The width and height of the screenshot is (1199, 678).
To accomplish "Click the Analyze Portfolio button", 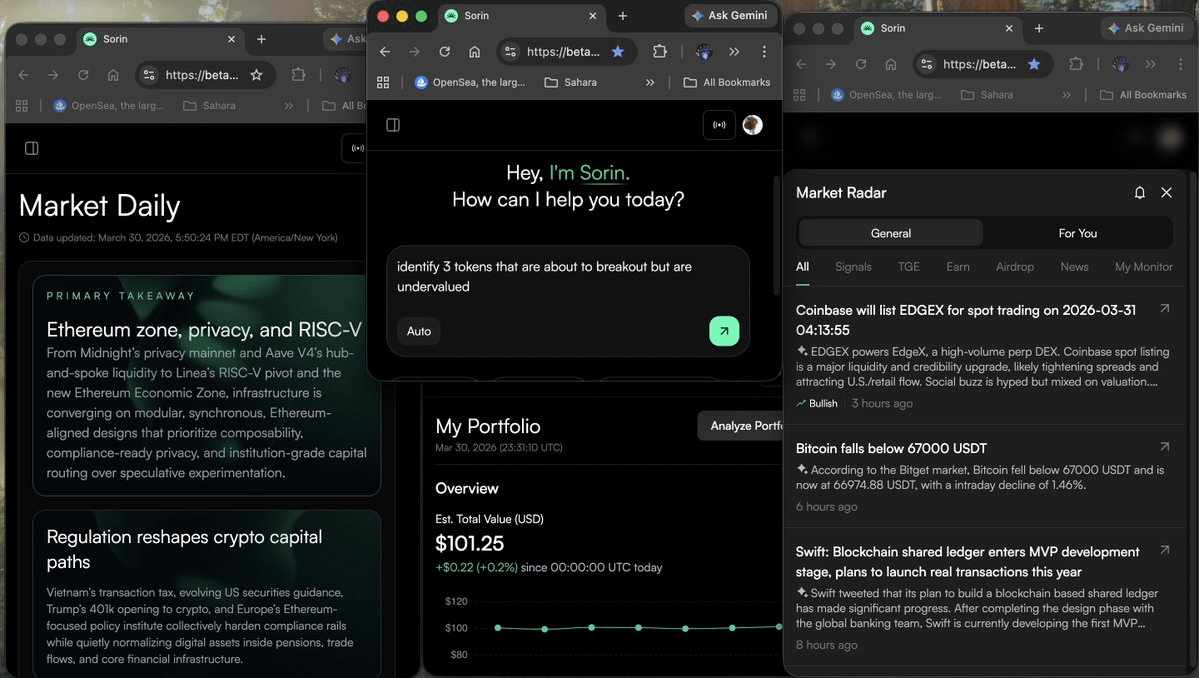I will pyautogui.click(x=740, y=426).
